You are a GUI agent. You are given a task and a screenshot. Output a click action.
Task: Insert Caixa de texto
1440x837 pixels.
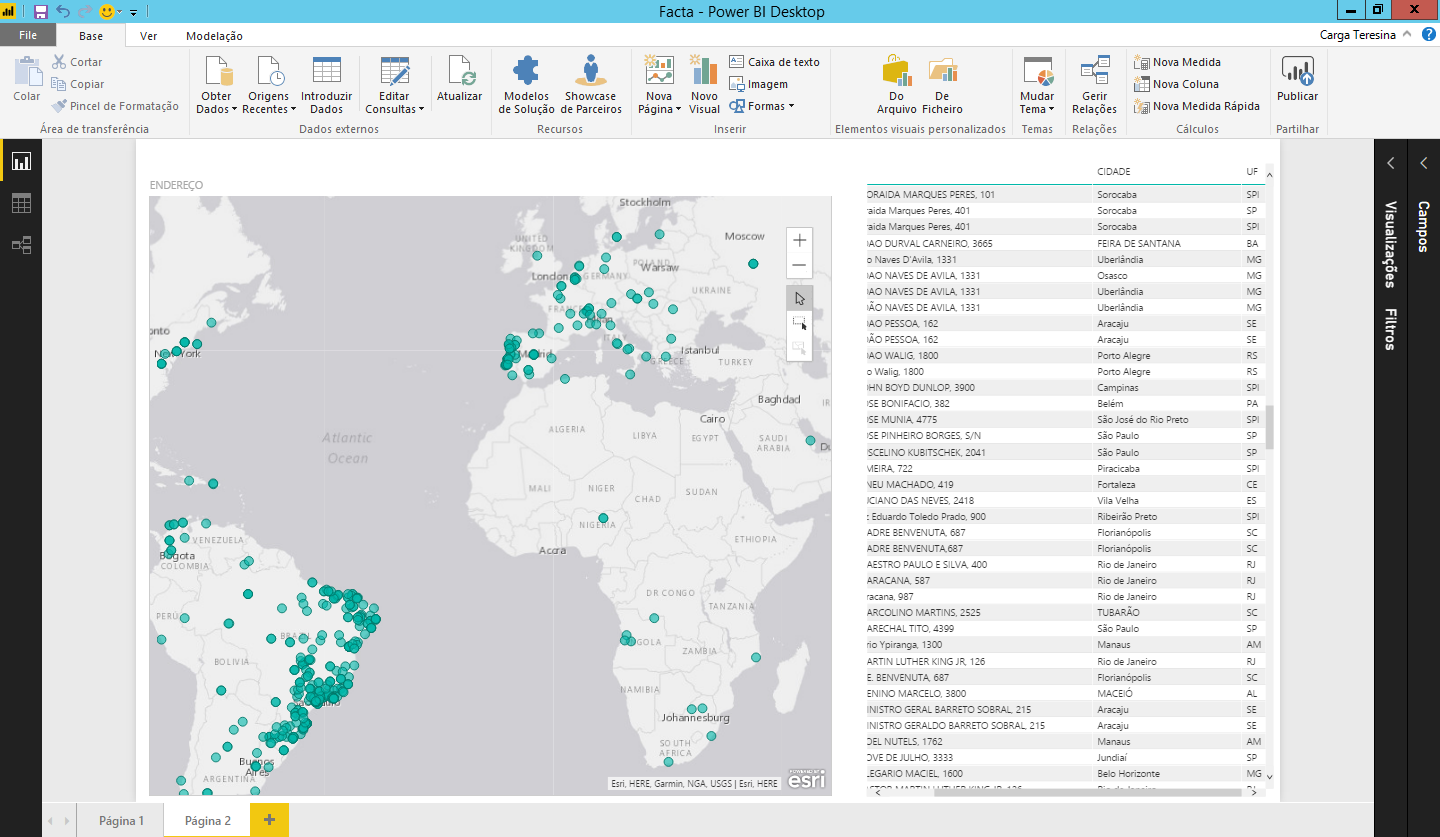(775, 62)
